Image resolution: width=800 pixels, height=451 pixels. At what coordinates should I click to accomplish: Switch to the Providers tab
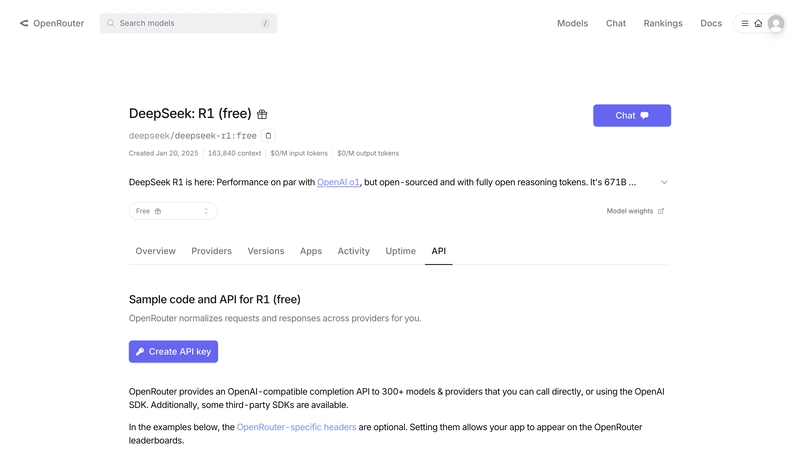coord(211,251)
